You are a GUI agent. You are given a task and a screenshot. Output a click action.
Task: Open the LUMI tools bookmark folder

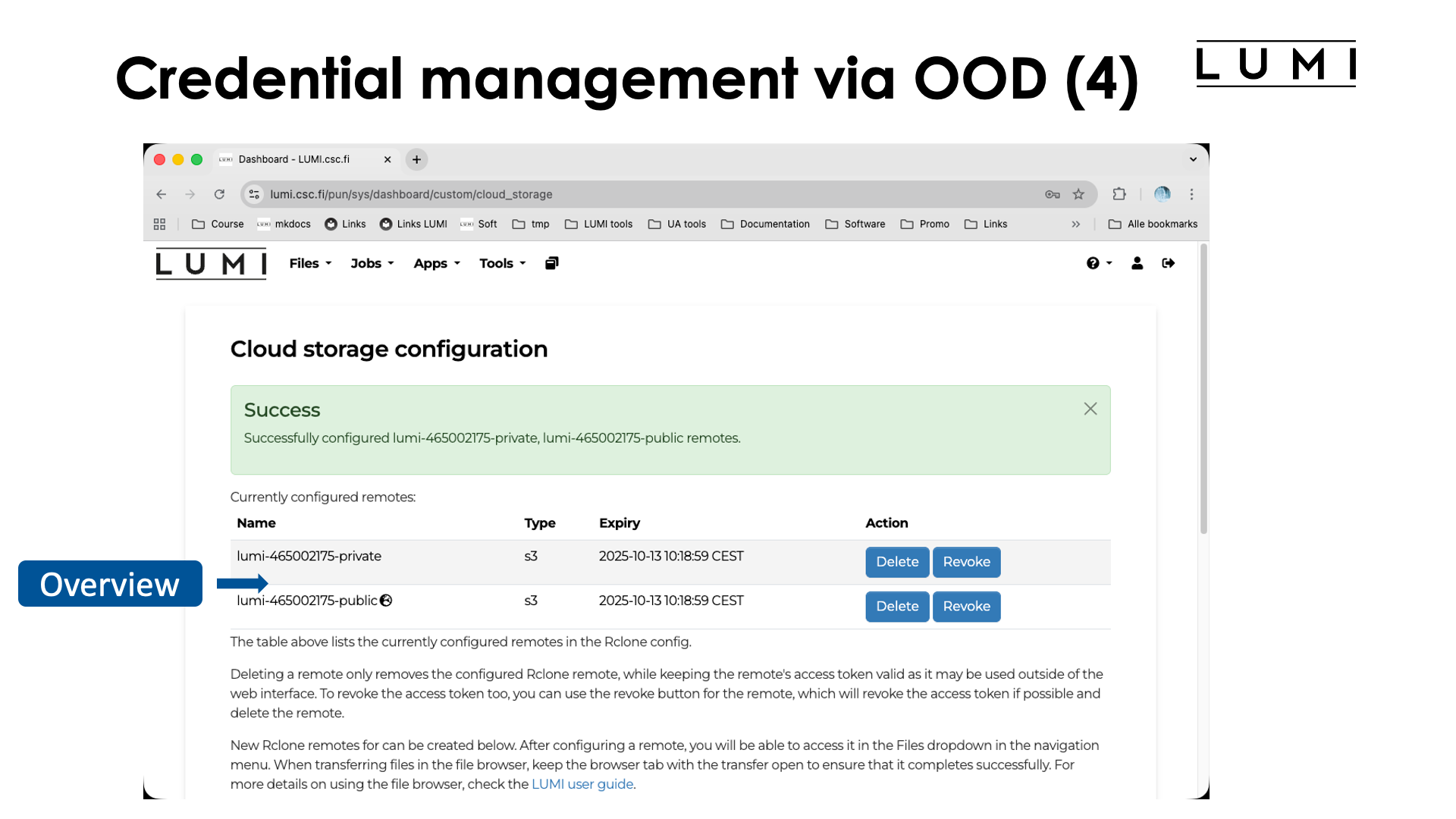click(x=607, y=224)
